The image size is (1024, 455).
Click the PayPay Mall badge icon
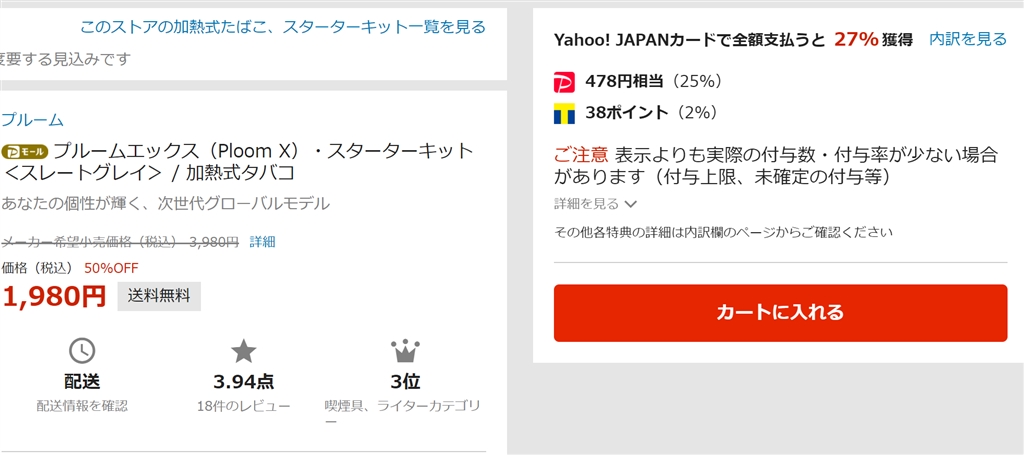pos(25,152)
